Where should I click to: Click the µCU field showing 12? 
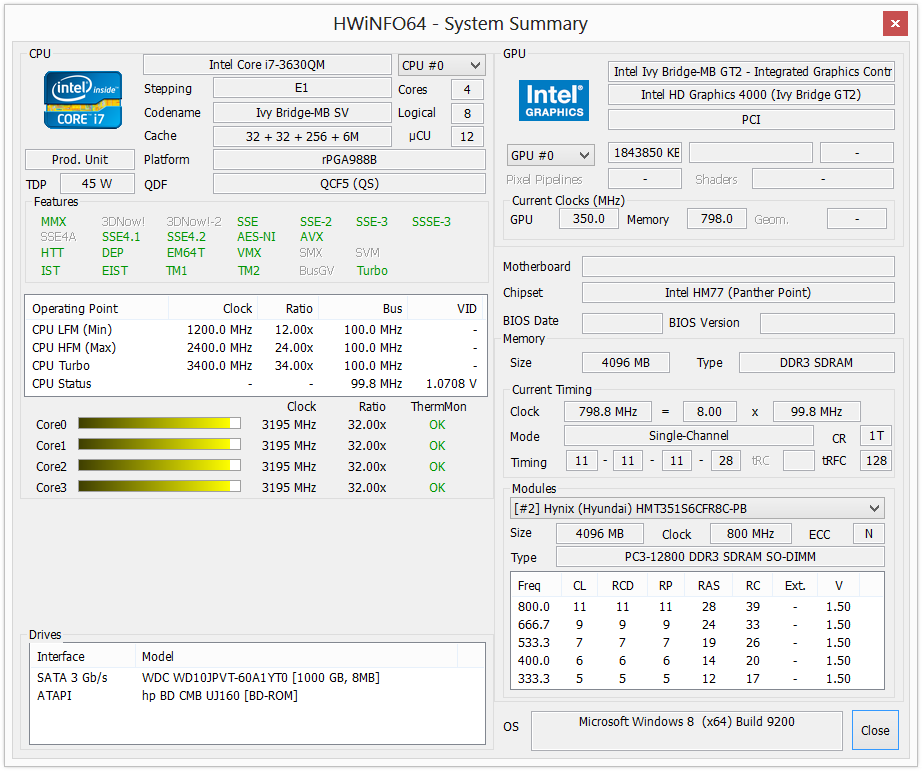467,136
